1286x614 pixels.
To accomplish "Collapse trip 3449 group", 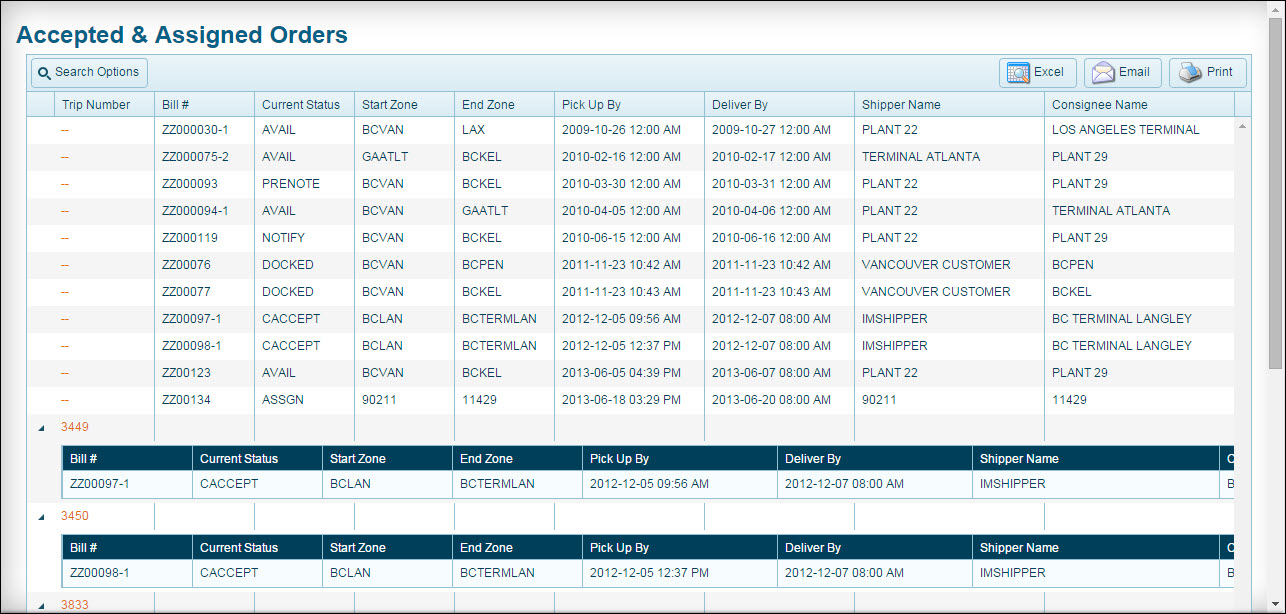I will tap(41, 428).
